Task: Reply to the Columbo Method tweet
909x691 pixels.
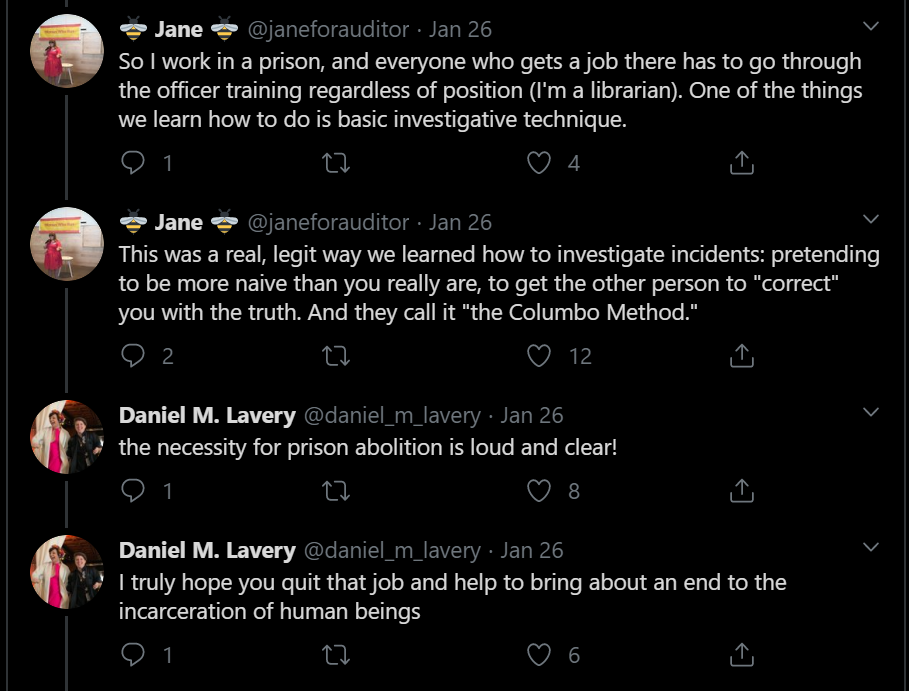Action: tap(133, 356)
